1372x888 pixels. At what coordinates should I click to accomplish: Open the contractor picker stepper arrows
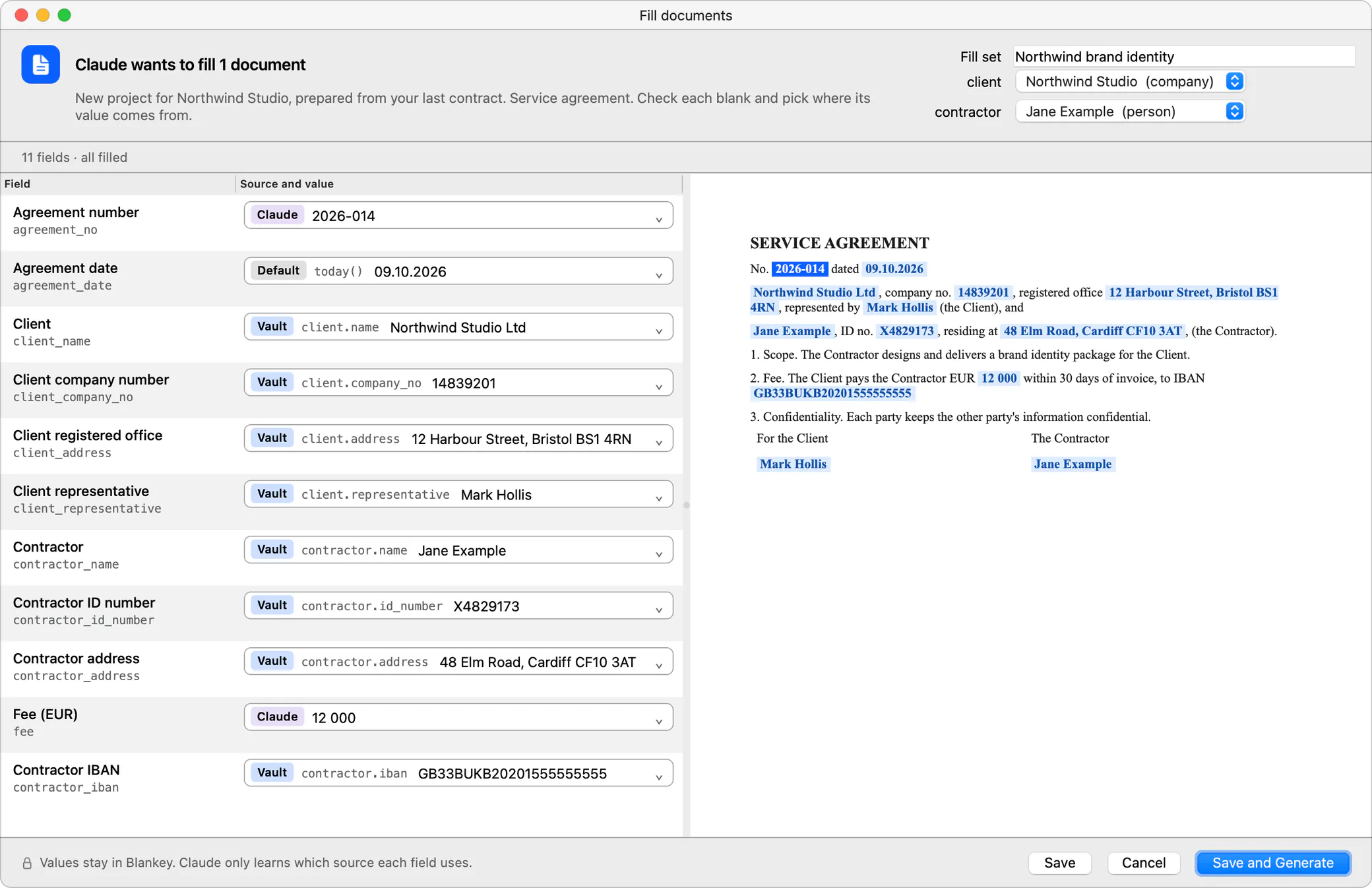click(1234, 111)
